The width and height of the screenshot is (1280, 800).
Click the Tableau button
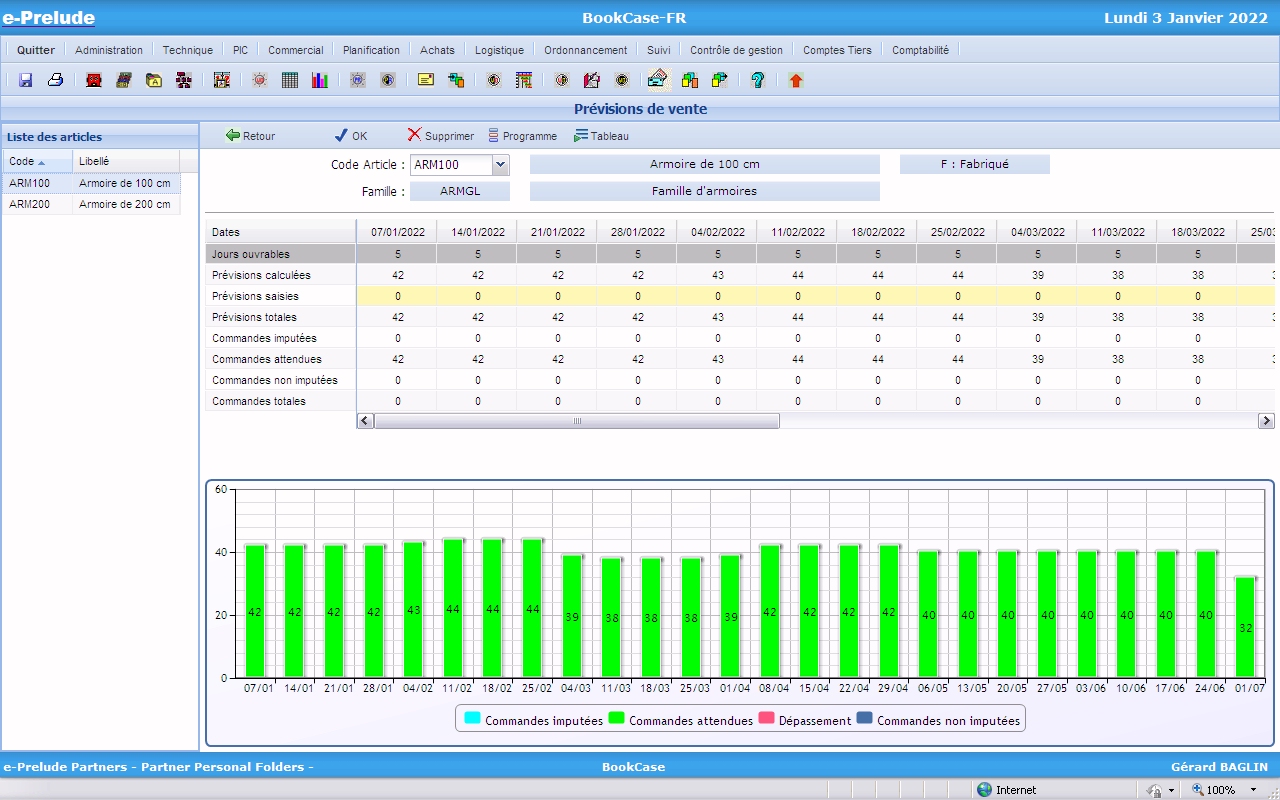click(601, 136)
